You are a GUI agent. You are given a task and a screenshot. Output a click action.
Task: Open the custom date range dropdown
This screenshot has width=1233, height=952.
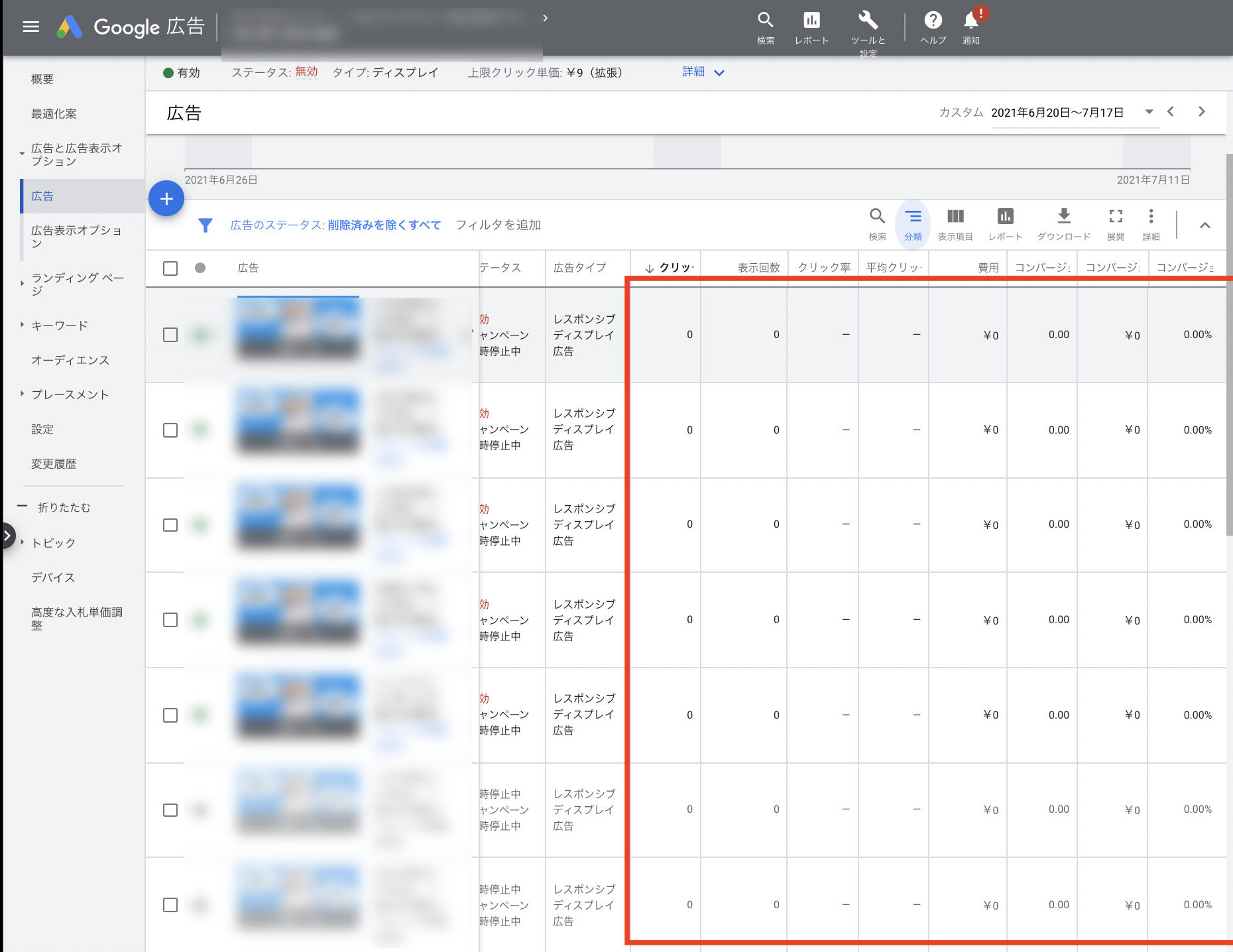pos(1149,112)
